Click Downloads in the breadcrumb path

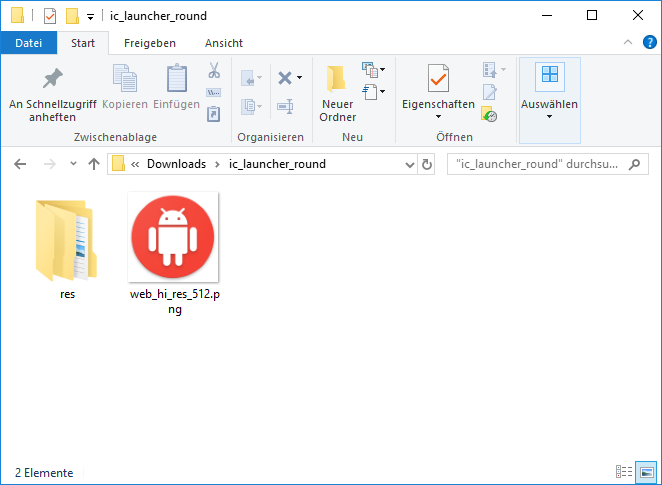(176, 164)
